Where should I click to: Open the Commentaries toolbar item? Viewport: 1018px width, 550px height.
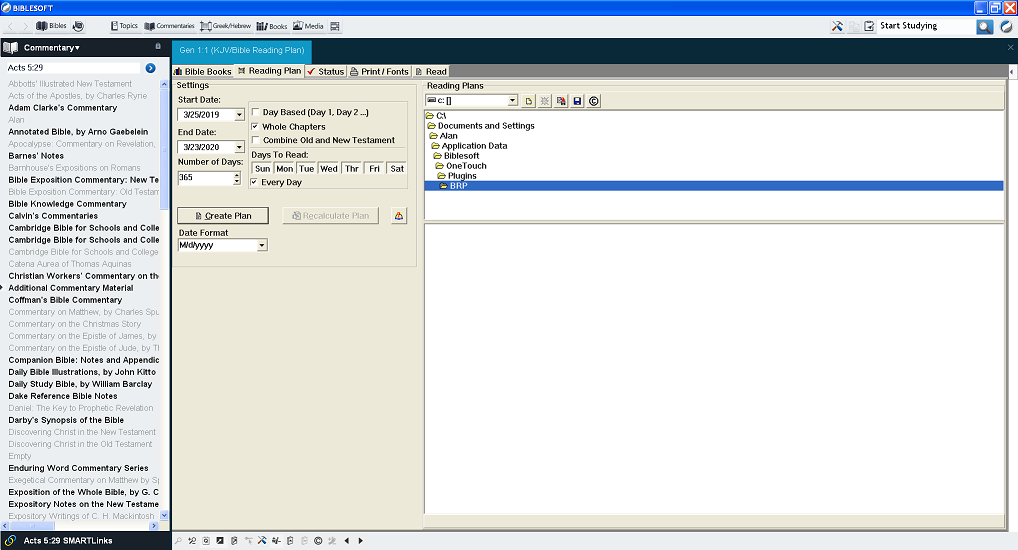[x=169, y=26]
